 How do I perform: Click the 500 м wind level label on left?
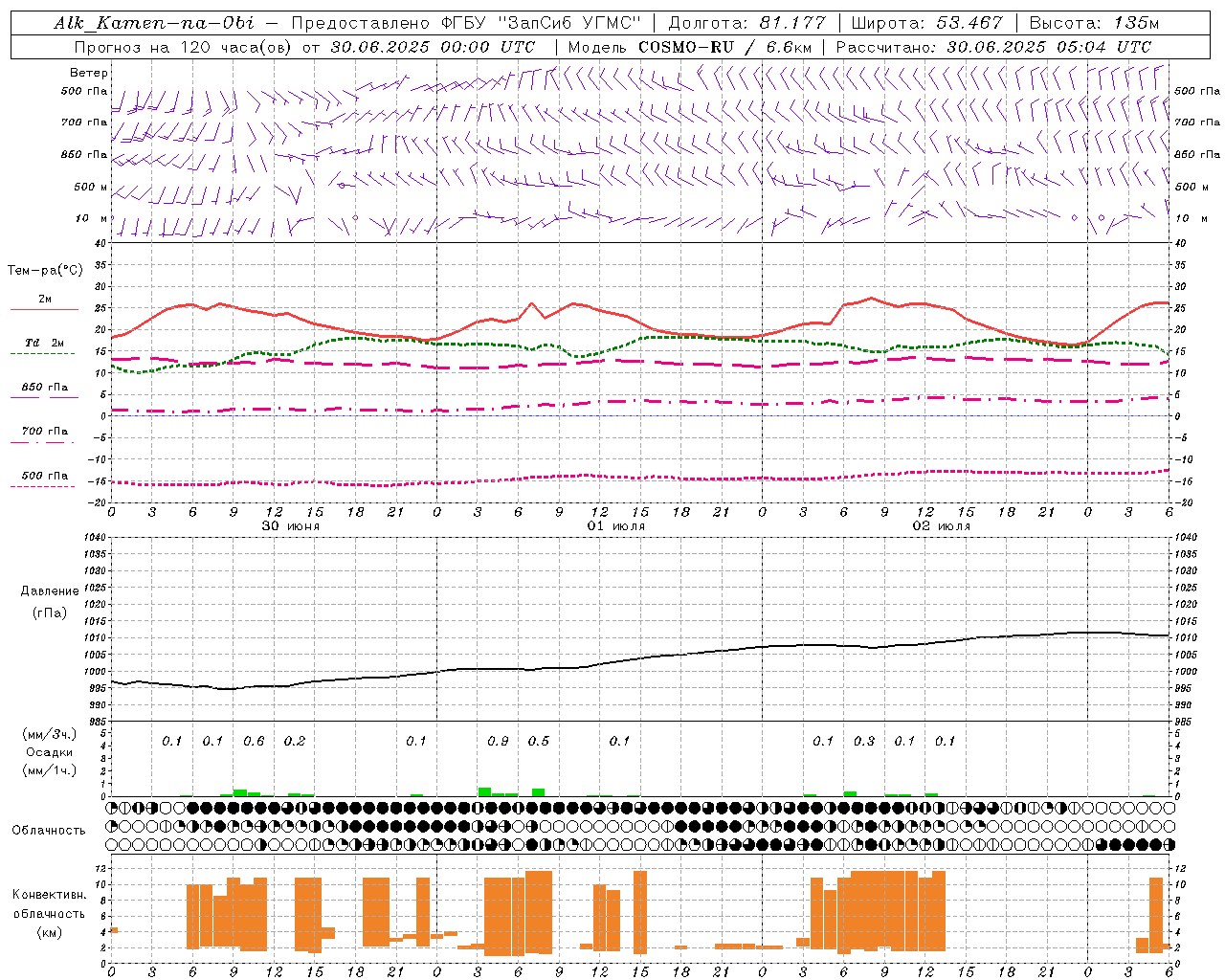point(91,187)
